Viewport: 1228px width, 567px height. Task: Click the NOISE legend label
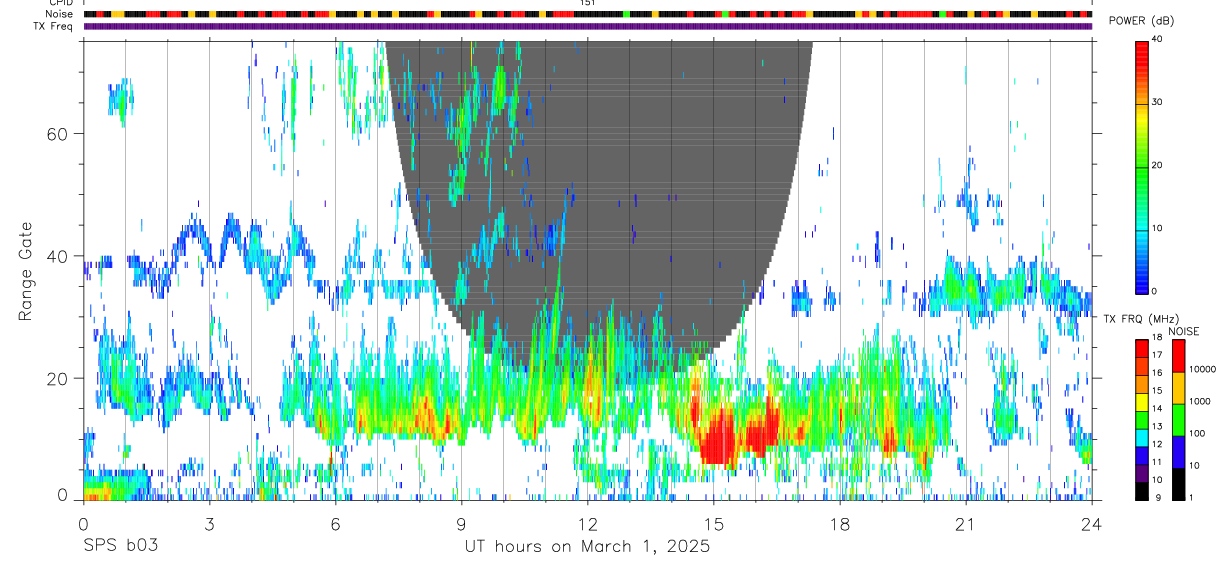[x=1183, y=331]
